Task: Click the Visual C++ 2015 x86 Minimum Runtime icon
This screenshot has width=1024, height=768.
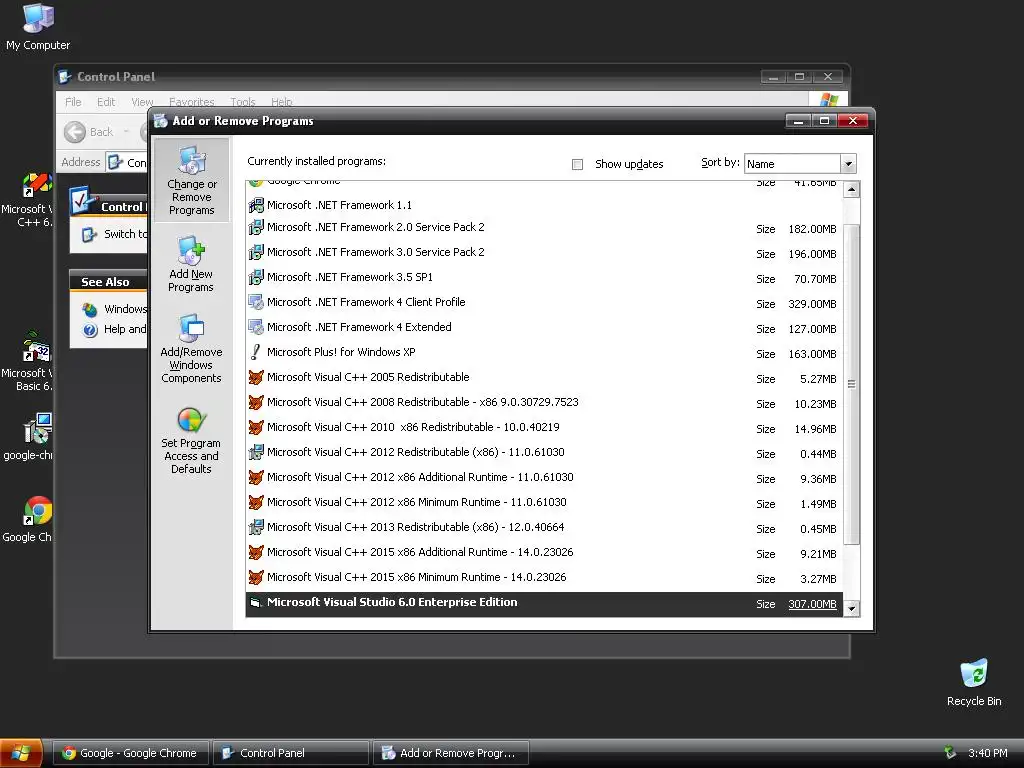Action: coord(256,577)
